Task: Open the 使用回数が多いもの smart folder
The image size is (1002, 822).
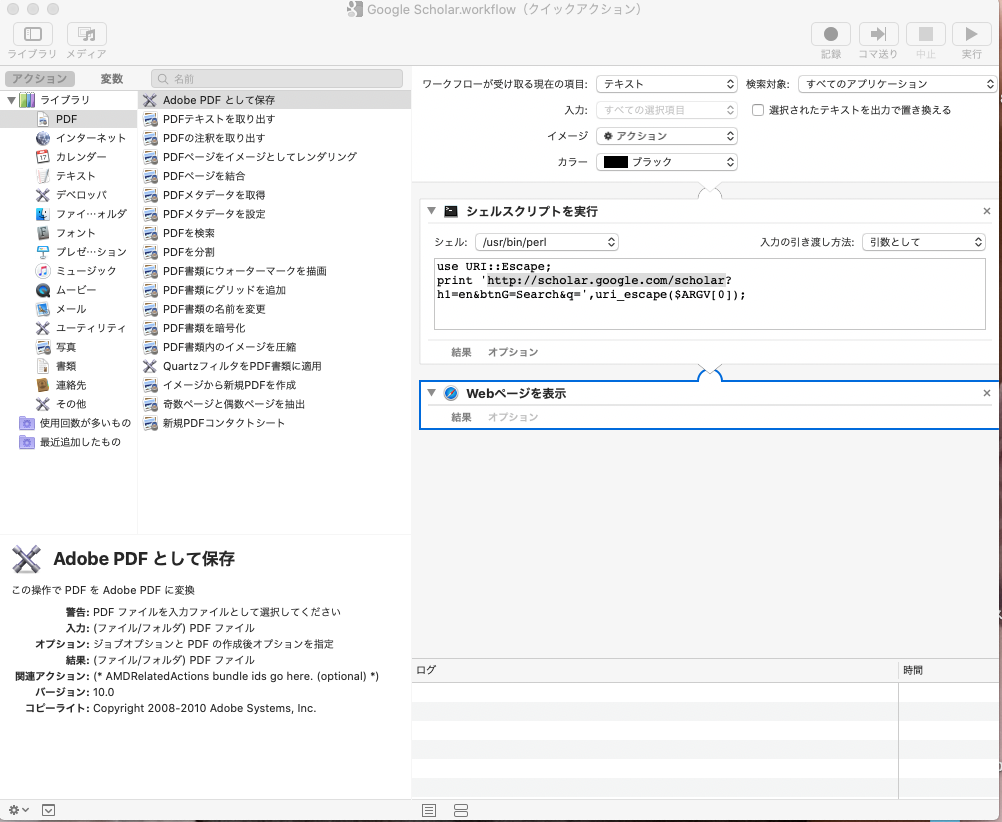Action: (x=75, y=423)
